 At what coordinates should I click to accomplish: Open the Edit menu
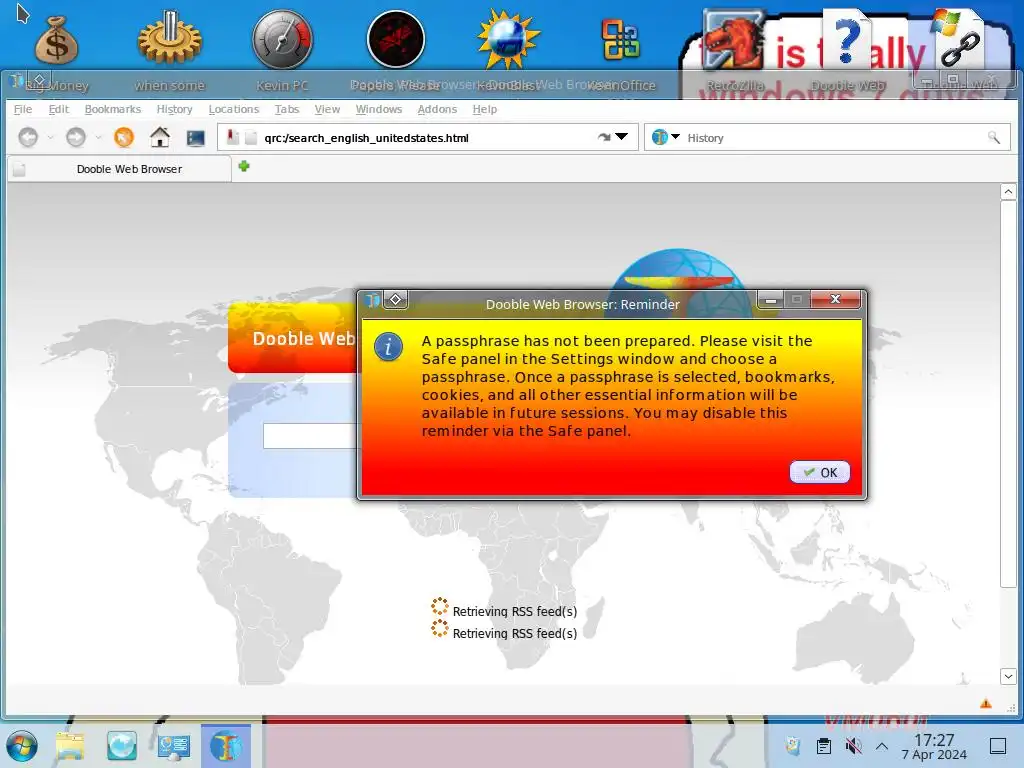(58, 109)
